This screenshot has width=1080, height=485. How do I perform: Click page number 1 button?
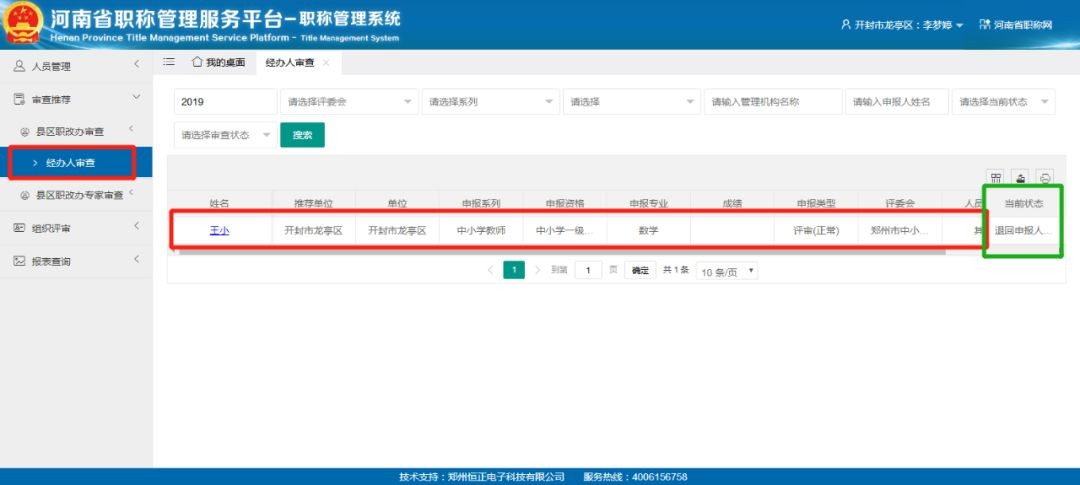coord(514,270)
